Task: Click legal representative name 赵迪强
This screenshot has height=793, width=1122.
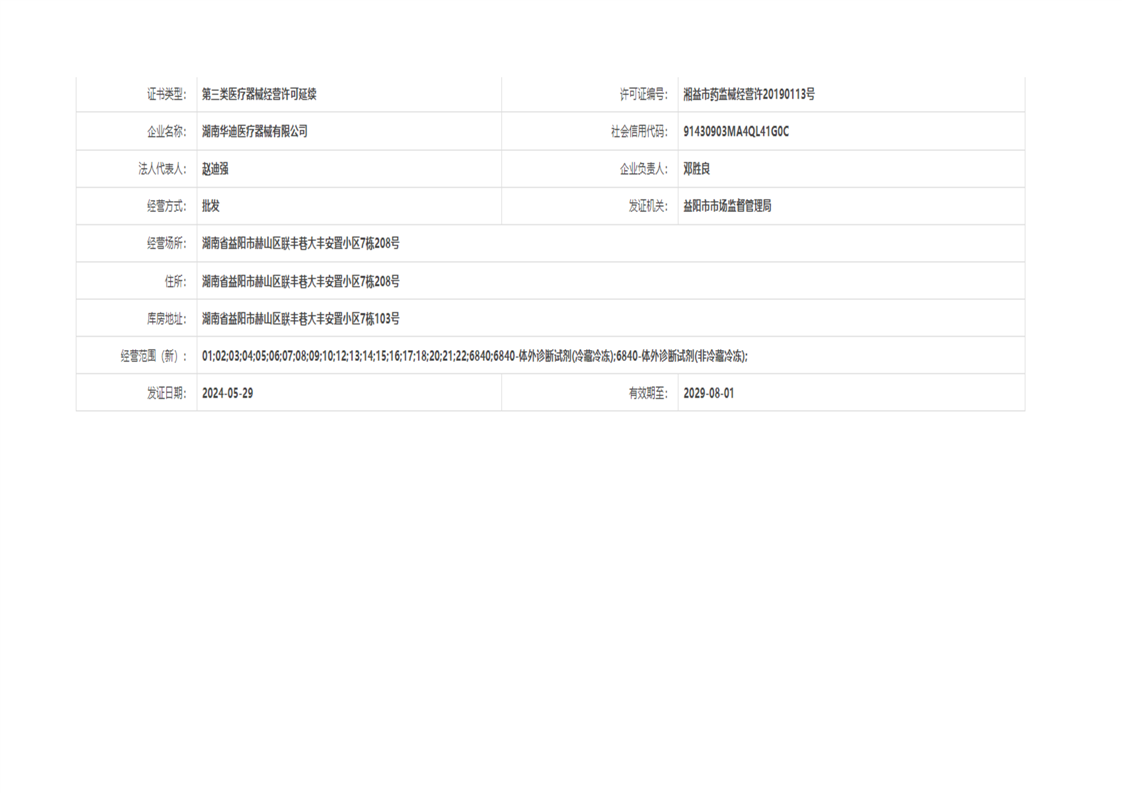Action: coord(215,169)
